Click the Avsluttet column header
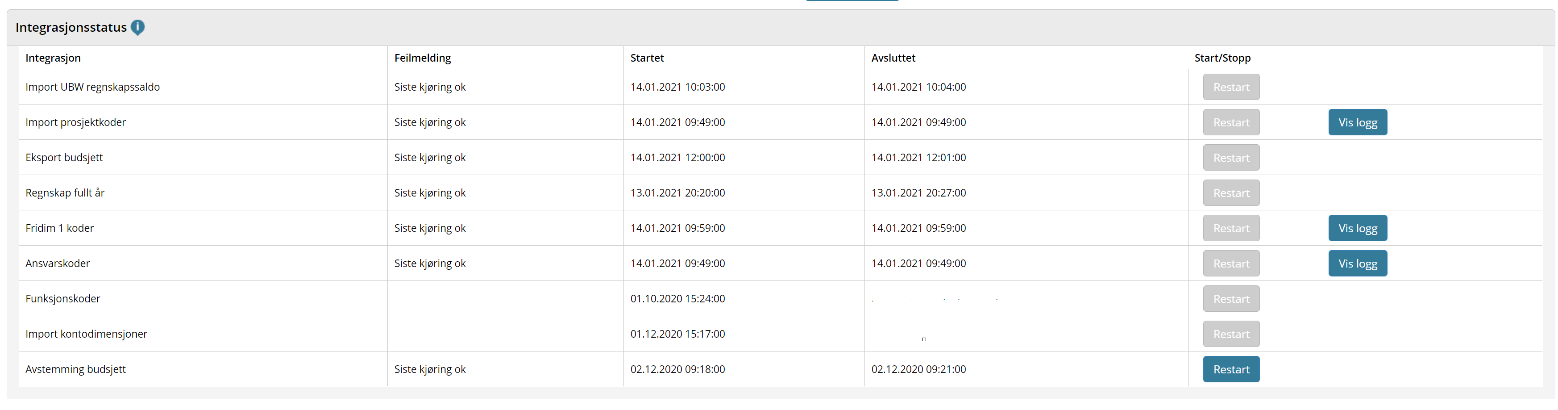The image size is (1558, 410). (x=893, y=58)
